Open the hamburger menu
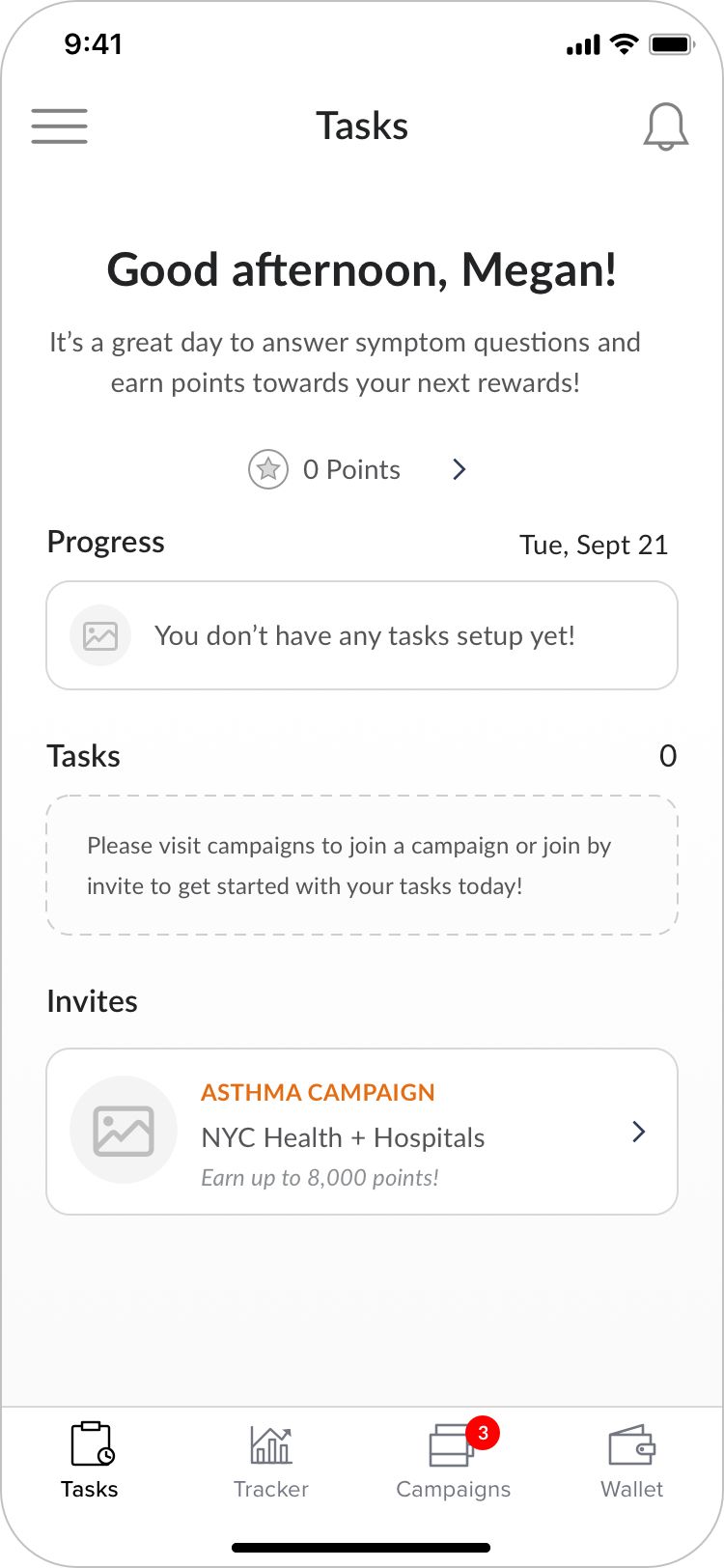Viewport: 724px width, 1568px height. (59, 126)
